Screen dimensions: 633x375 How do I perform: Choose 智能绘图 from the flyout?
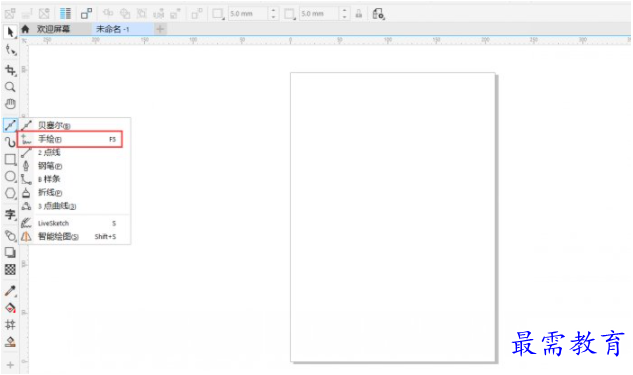(74, 237)
